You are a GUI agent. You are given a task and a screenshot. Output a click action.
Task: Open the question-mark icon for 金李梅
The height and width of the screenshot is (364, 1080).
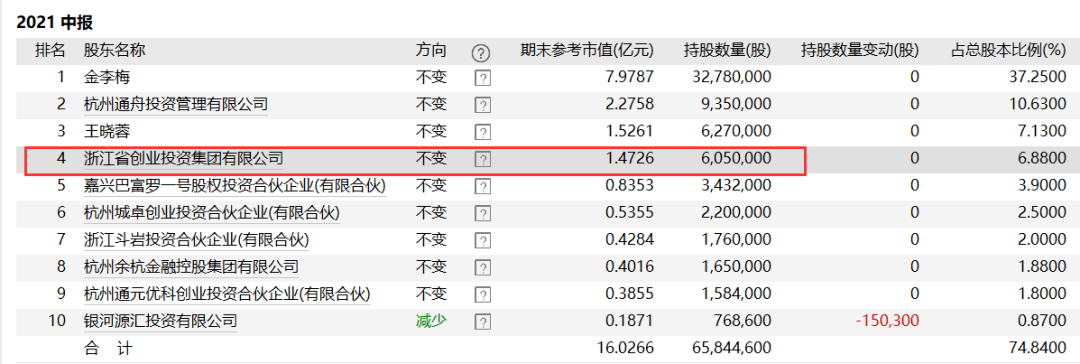tap(483, 78)
